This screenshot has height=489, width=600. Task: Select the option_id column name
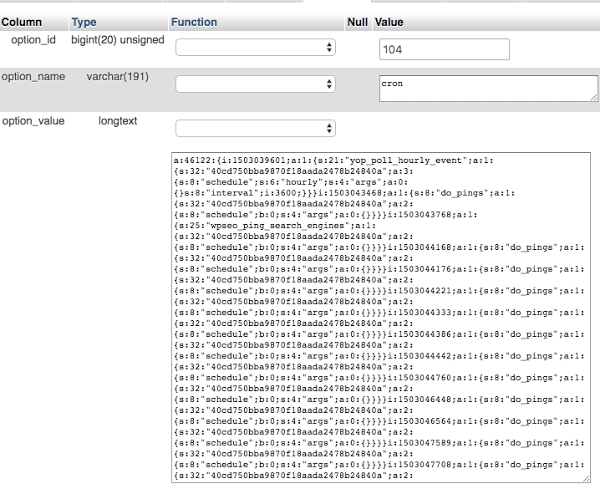[34, 38]
